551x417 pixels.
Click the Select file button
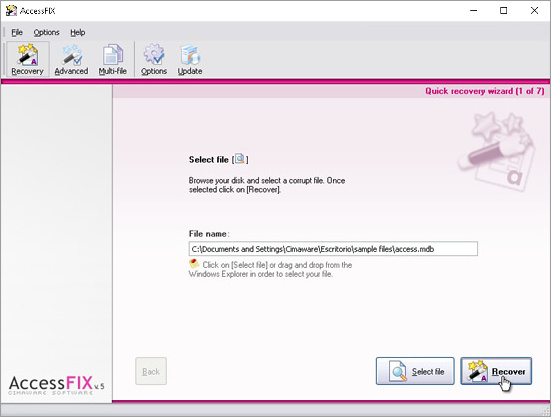click(x=415, y=371)
